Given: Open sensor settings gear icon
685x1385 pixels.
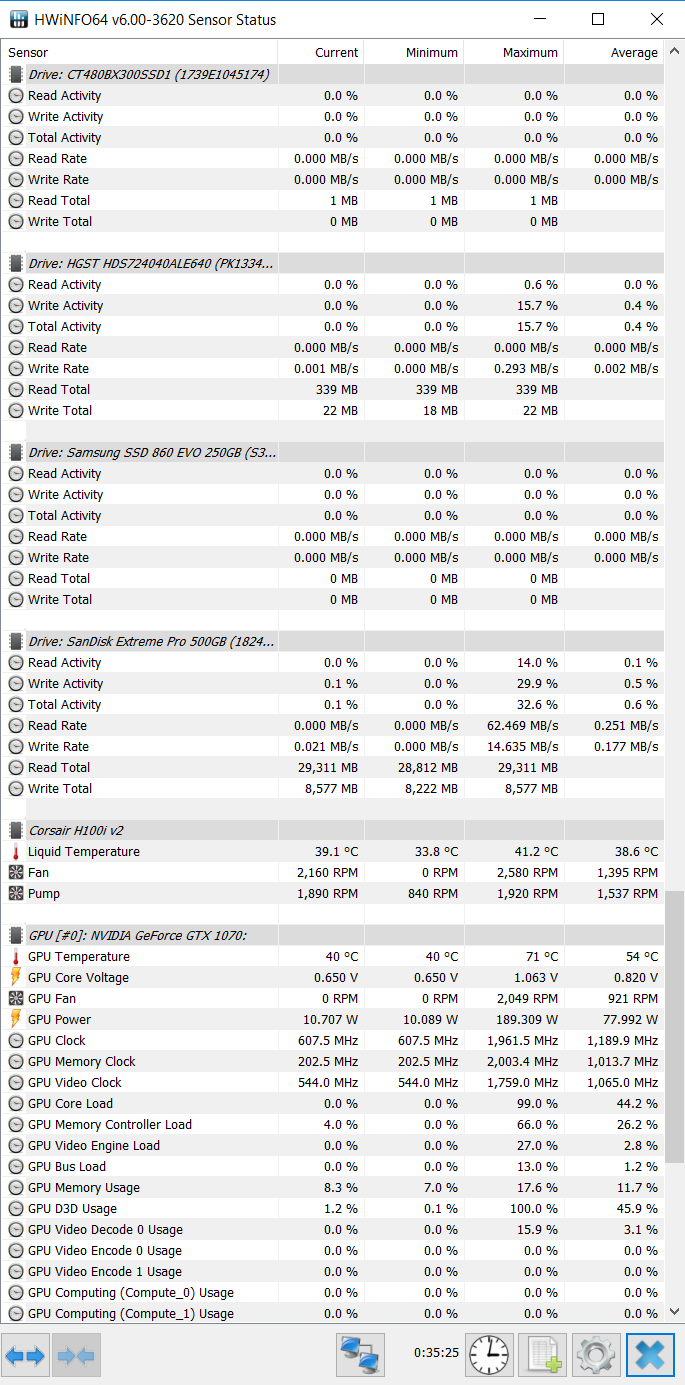Looking at the screenshot, I should pyautogui.click(x=597, y=1355).
